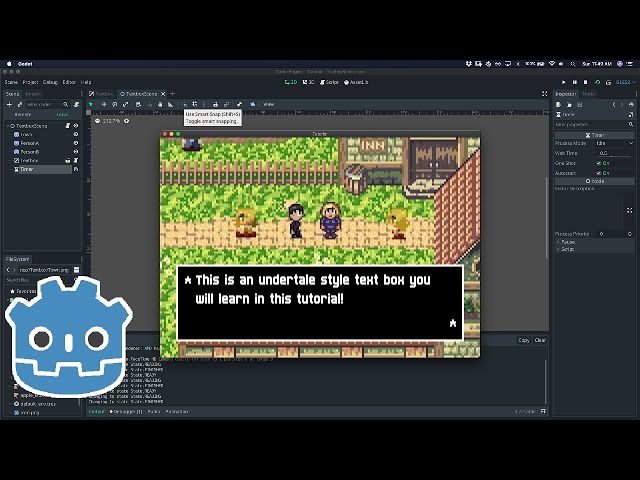This screenshot has height=480, width=640.
Task: Add a new scene tab with plus
Action: click(x=172, y=94)
